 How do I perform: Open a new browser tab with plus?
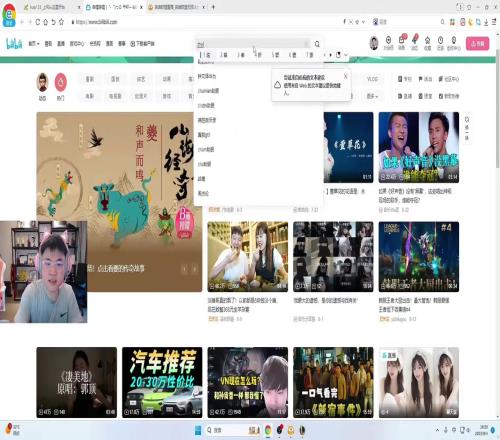213,7
